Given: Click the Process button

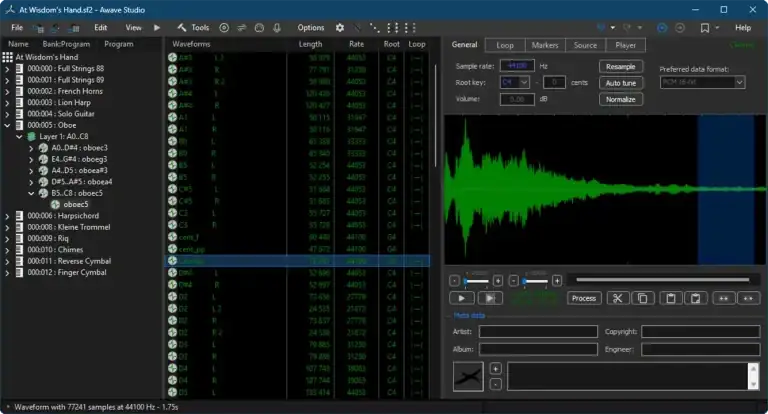Looking at the screenshot, I should tap(584, 298).
